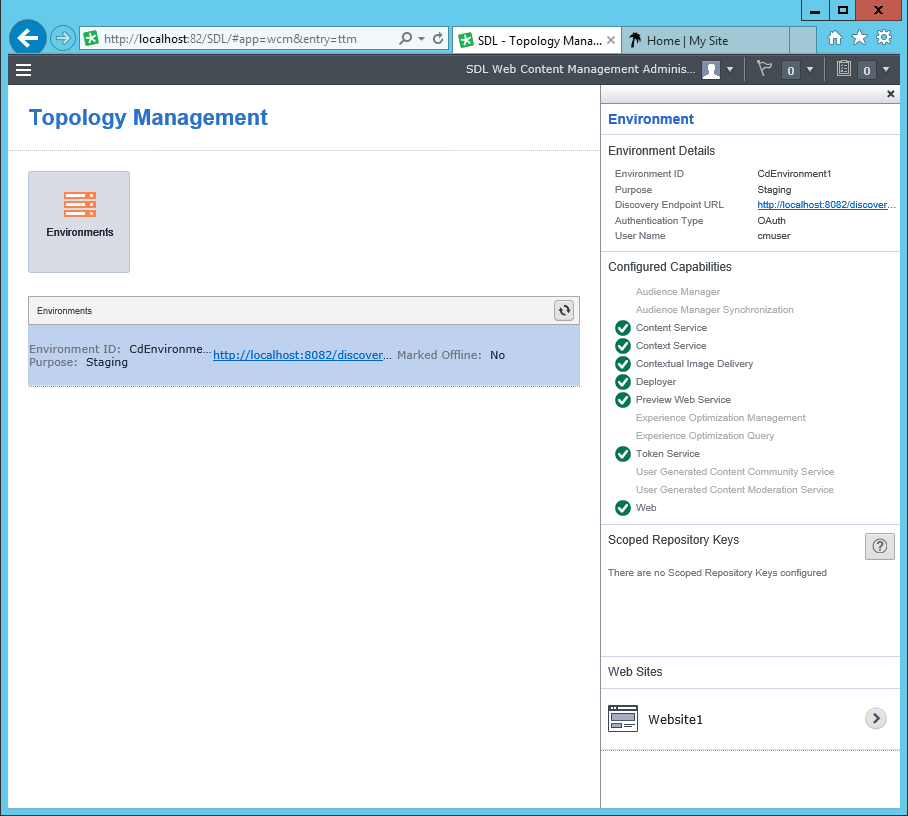Viewport: 908px width, 816px height.
Task: Expand Website1 details with chevron
Action: click(875, 719)
